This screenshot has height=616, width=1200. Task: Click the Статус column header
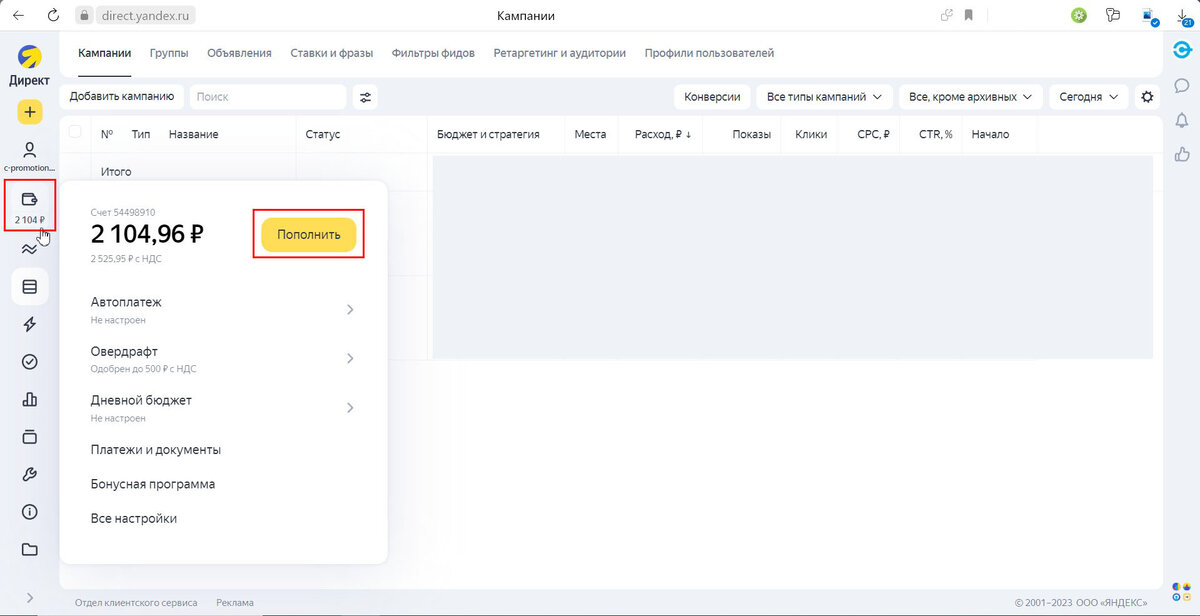(x=323, y=134)
